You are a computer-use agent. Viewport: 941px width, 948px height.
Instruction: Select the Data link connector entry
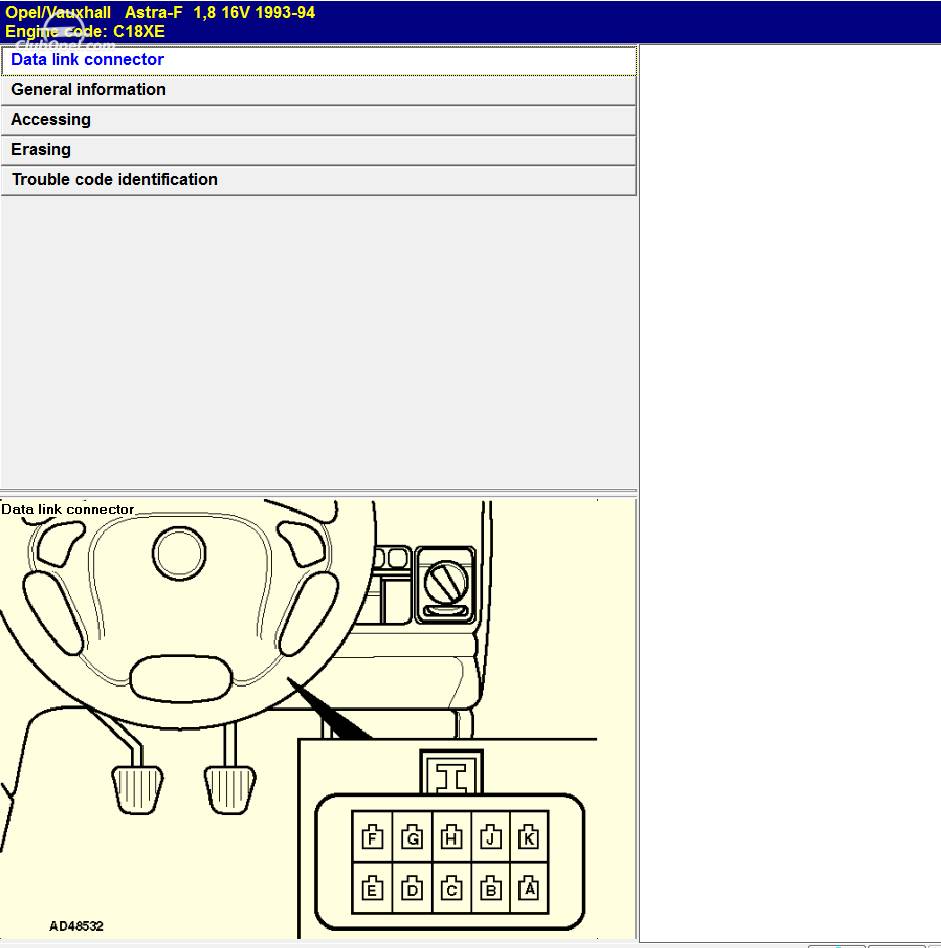(x=319, y=60)
